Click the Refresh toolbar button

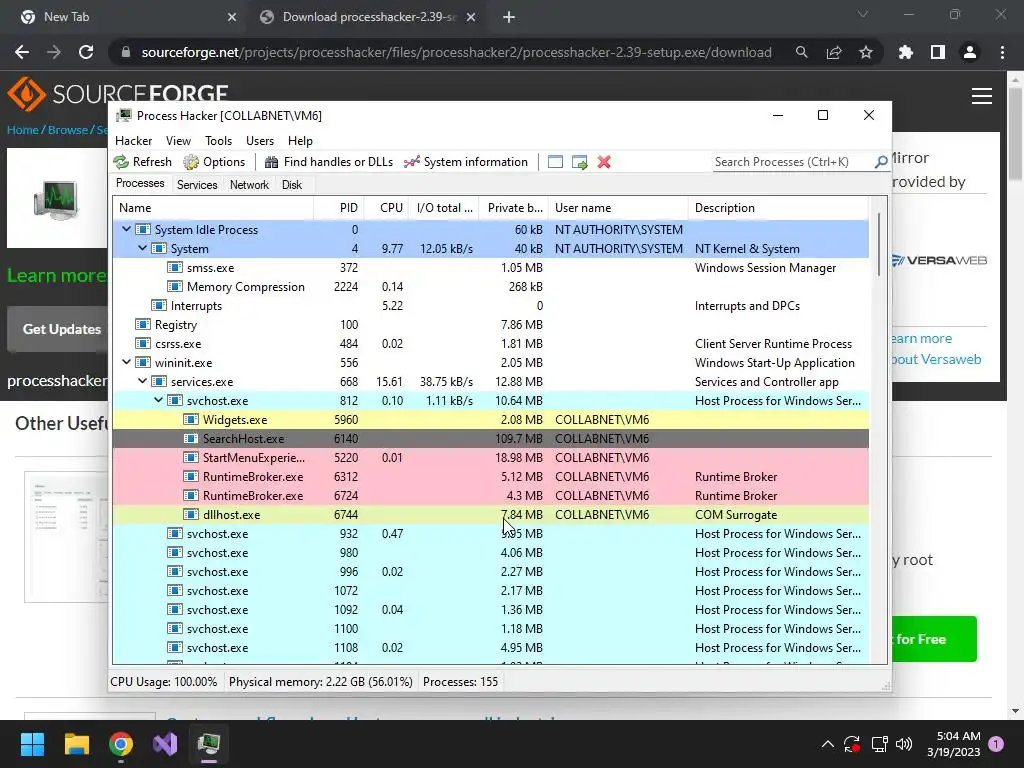pos(143,162)
